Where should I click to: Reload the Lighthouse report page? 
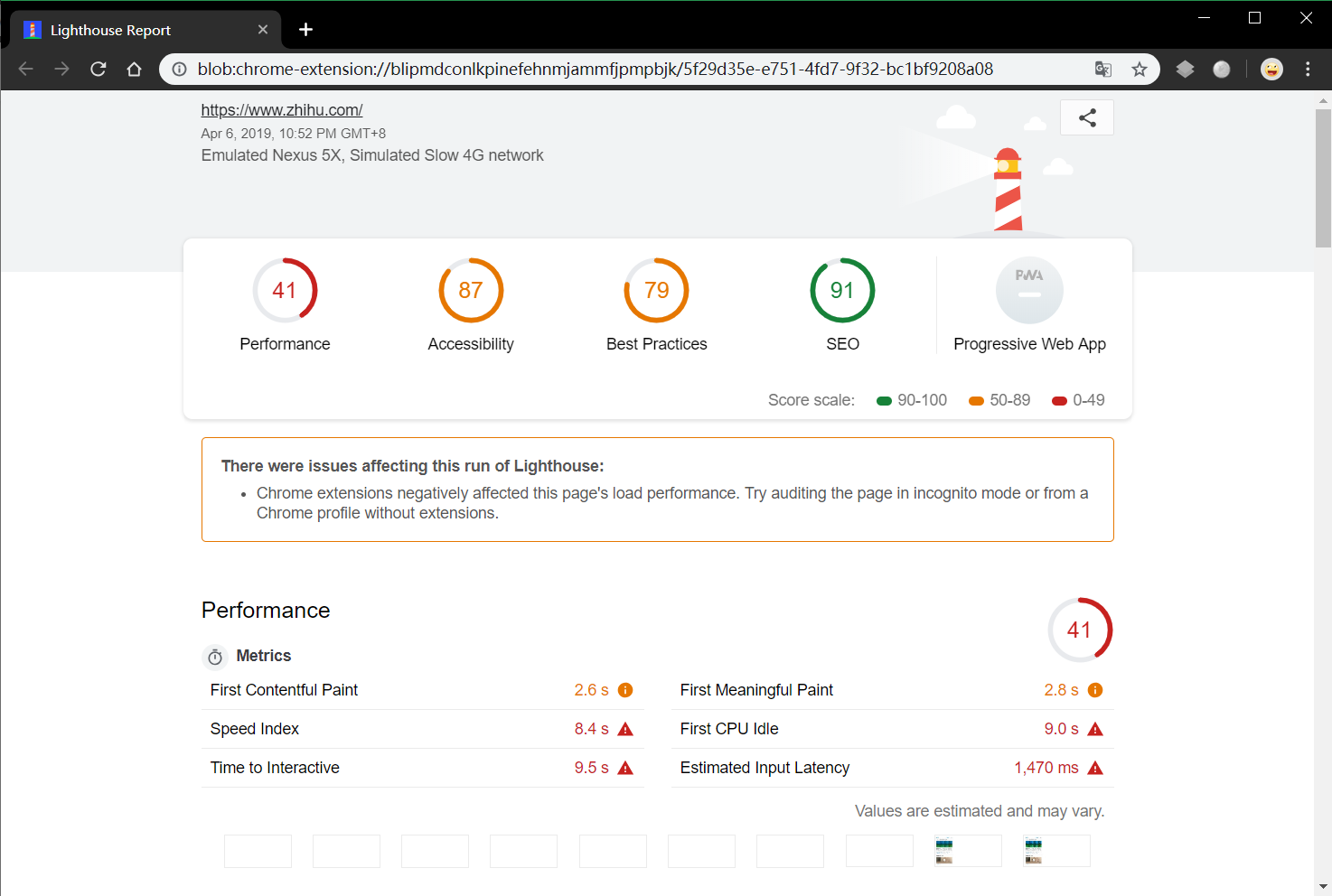coord(98,70)
